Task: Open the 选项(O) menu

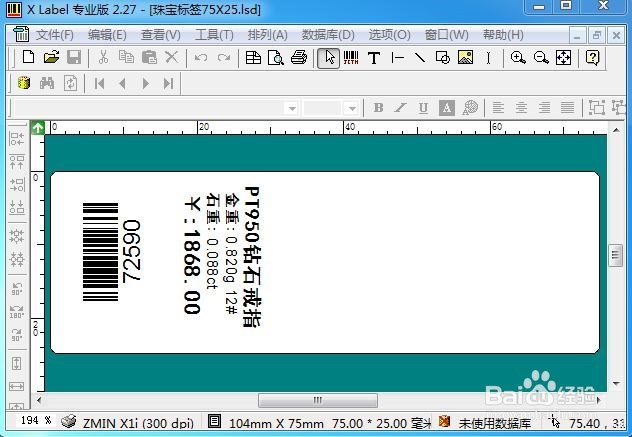Action: (389, 35)
